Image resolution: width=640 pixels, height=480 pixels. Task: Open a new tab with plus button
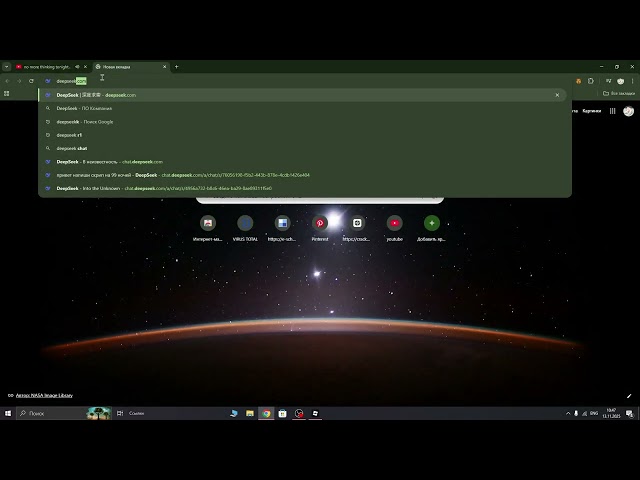click(176, 67)
